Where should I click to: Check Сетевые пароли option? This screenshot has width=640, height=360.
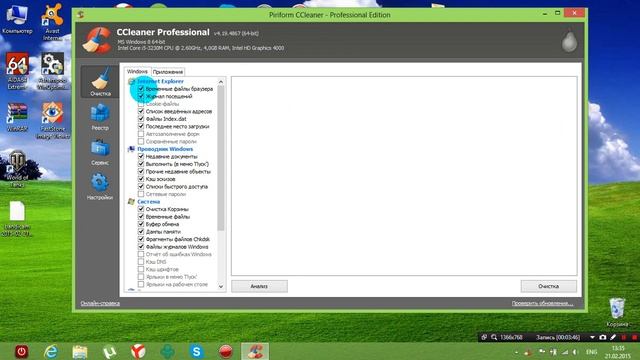coord(141,194)
